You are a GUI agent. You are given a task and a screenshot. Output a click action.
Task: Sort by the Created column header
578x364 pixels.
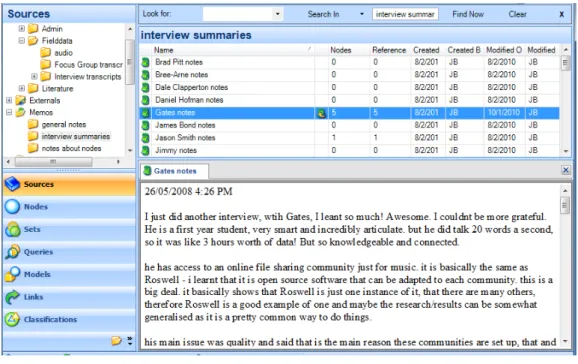tap(428, 50)
